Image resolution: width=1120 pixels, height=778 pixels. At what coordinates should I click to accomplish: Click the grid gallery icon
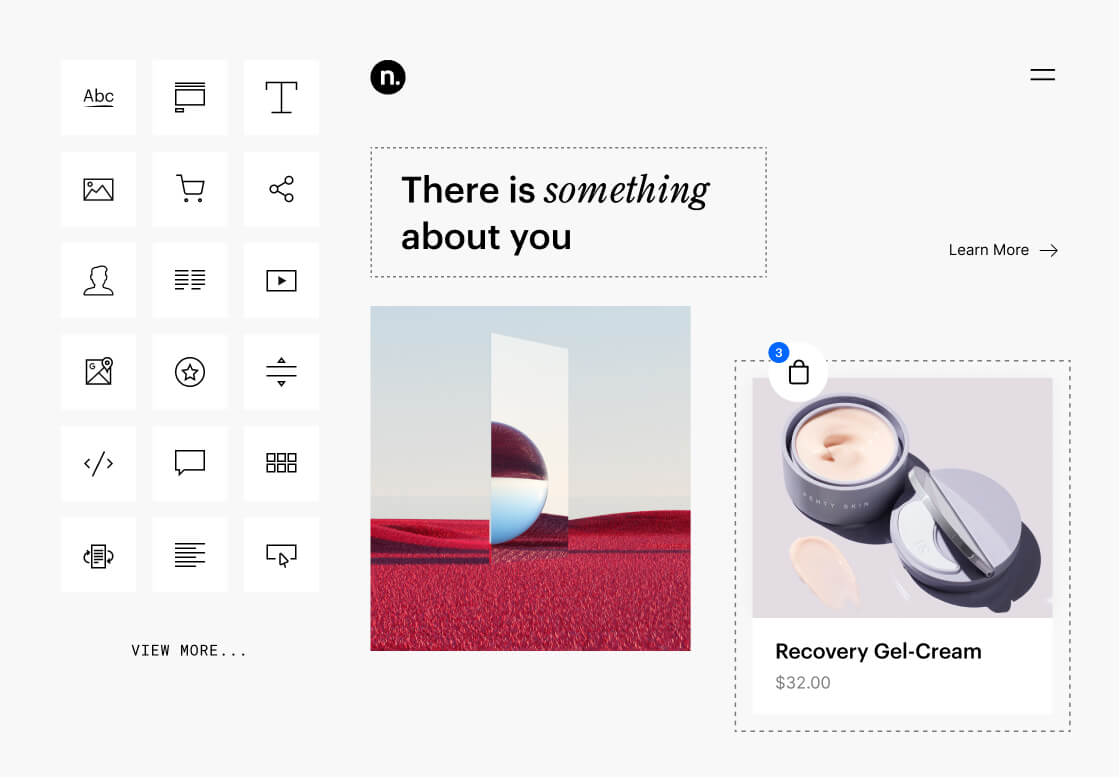pyautogui.click(x=281, y=463)
